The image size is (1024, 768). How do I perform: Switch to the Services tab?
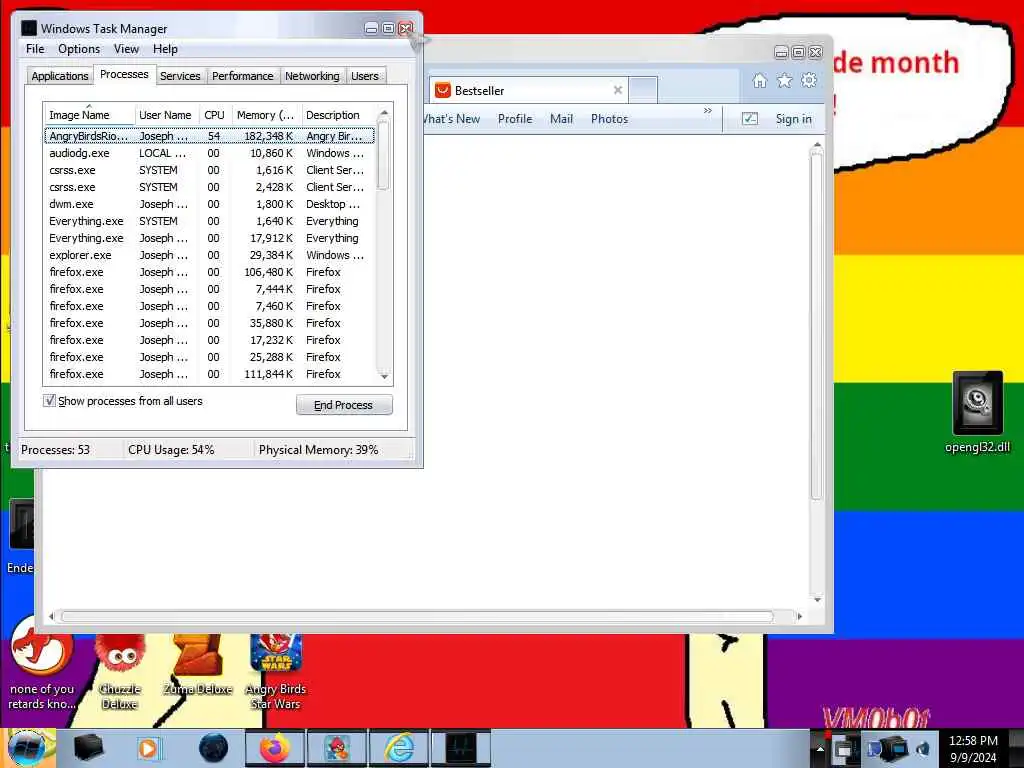click(180, 76)
